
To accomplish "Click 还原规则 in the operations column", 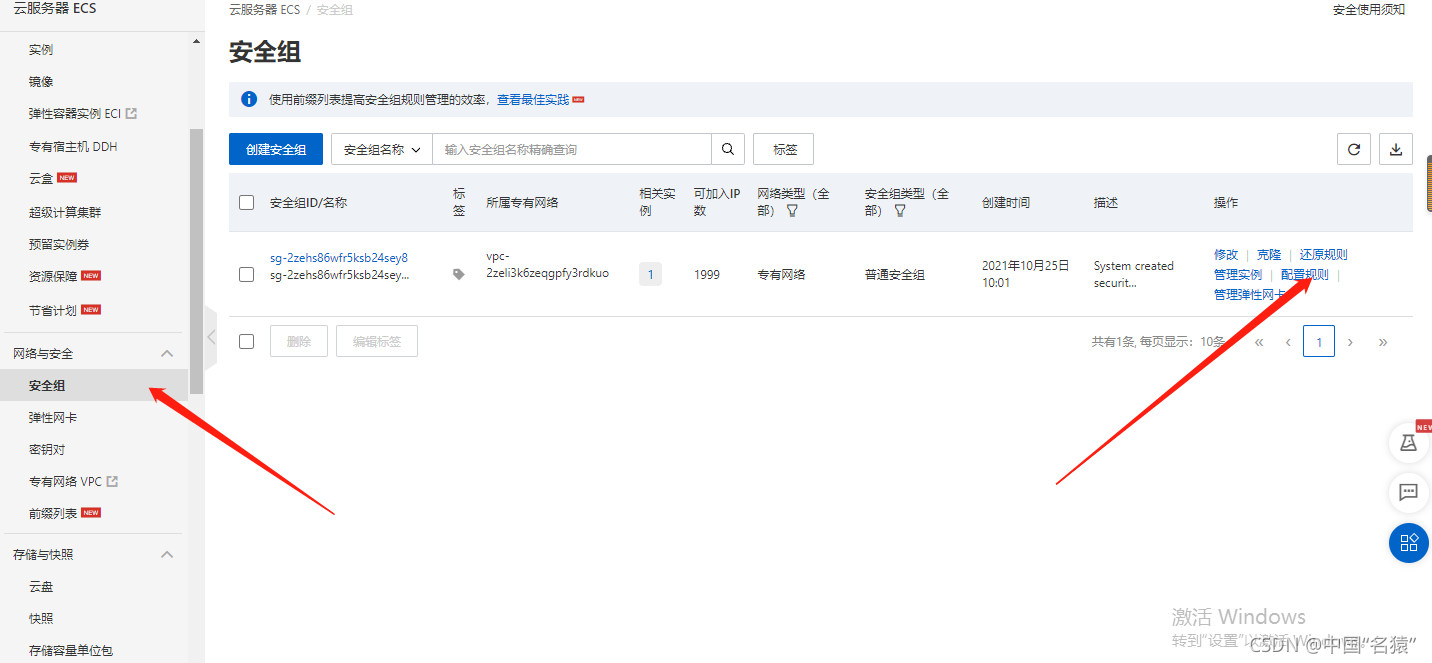I will tap(1324, 254).
